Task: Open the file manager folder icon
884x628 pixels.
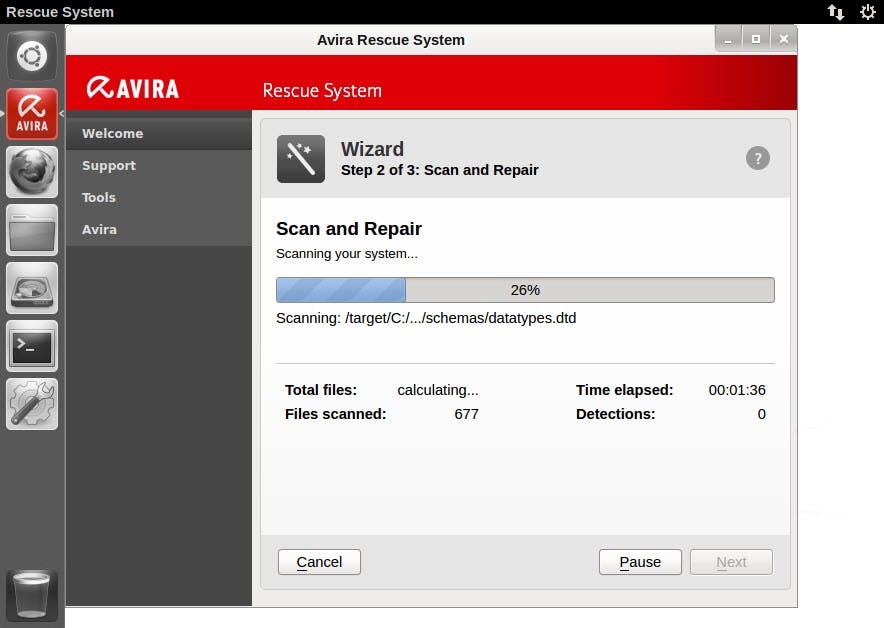Action: [32, 230]
